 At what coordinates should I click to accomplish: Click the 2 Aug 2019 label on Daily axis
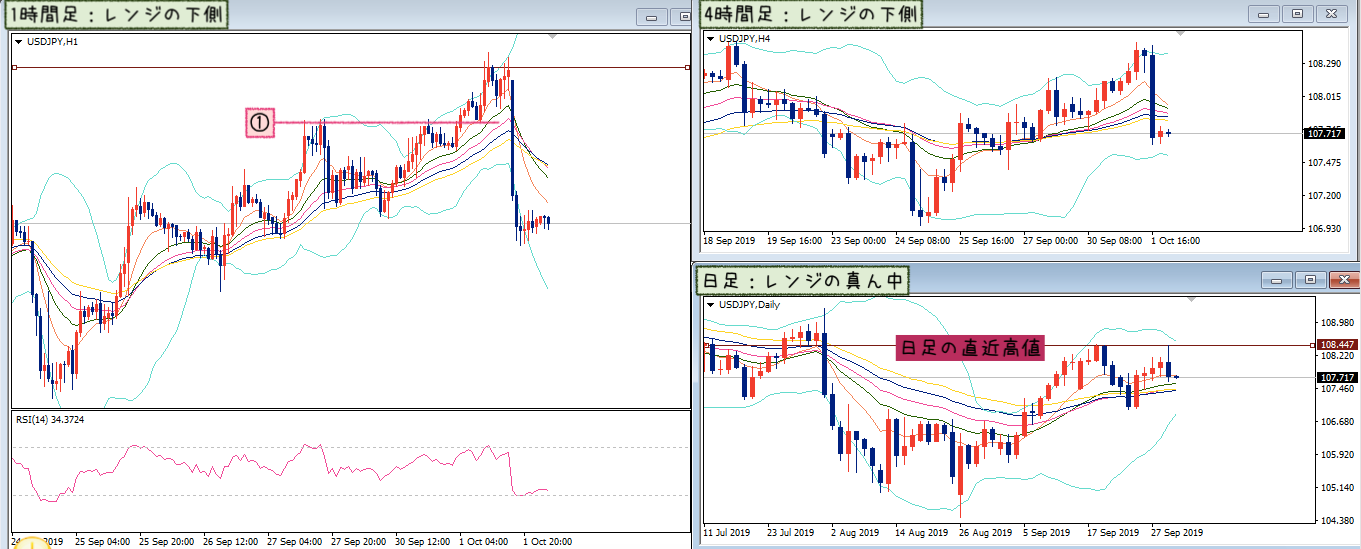pyautogui.click(x=854, y=533)
